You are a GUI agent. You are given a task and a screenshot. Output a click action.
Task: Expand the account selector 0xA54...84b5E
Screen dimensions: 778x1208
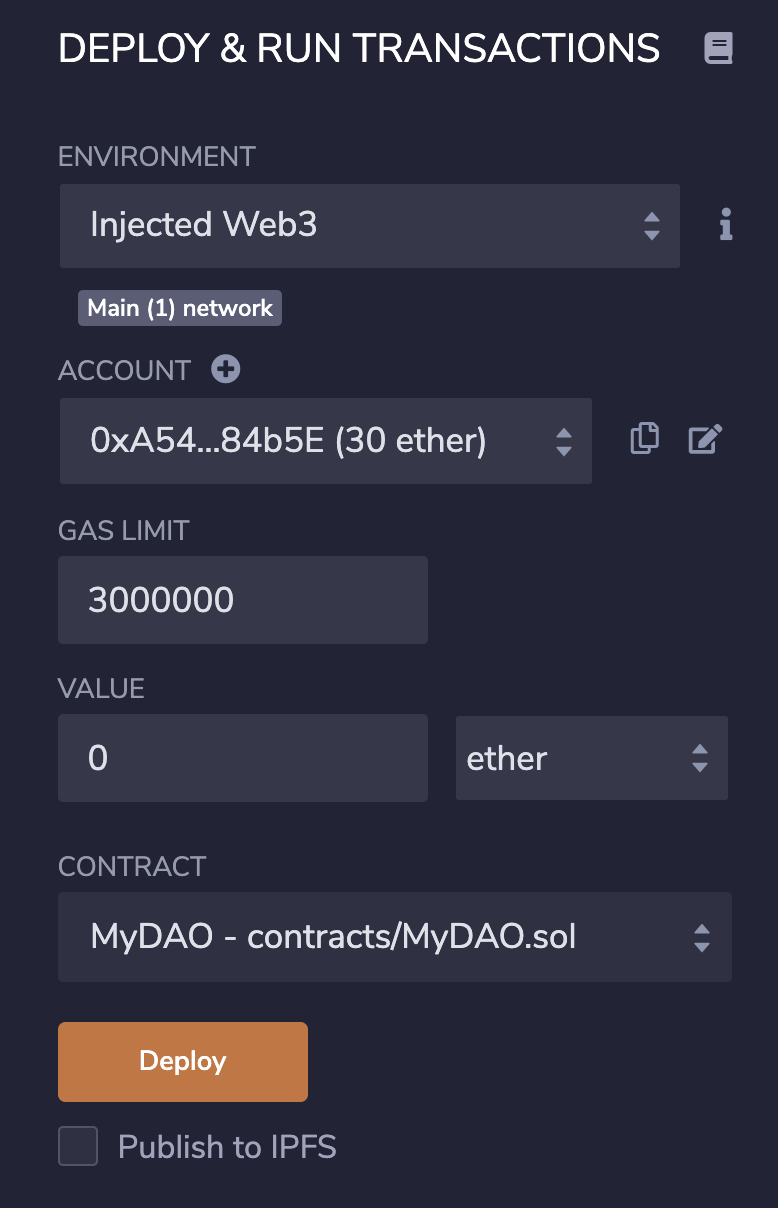click(x=326, y=441)
